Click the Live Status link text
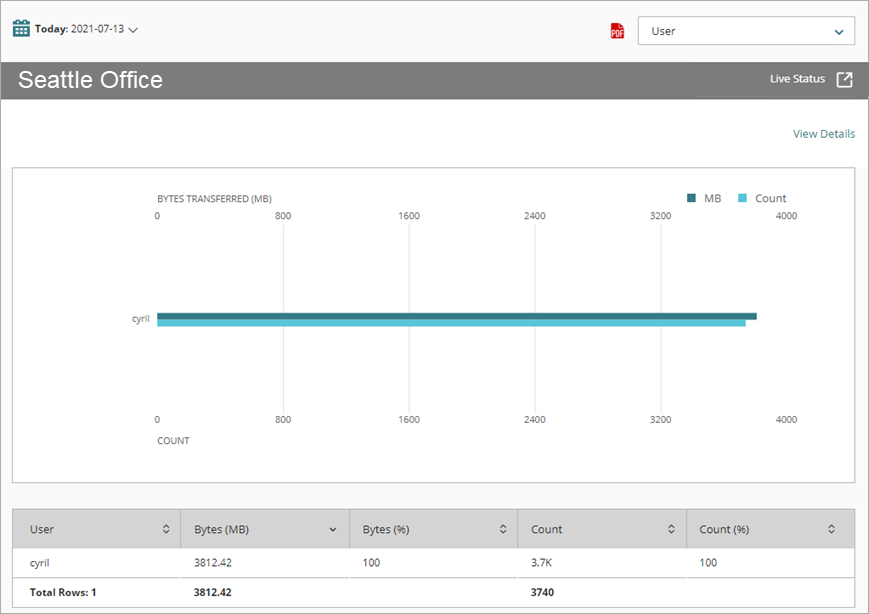 pyautogui.click(x=797, y=79)
